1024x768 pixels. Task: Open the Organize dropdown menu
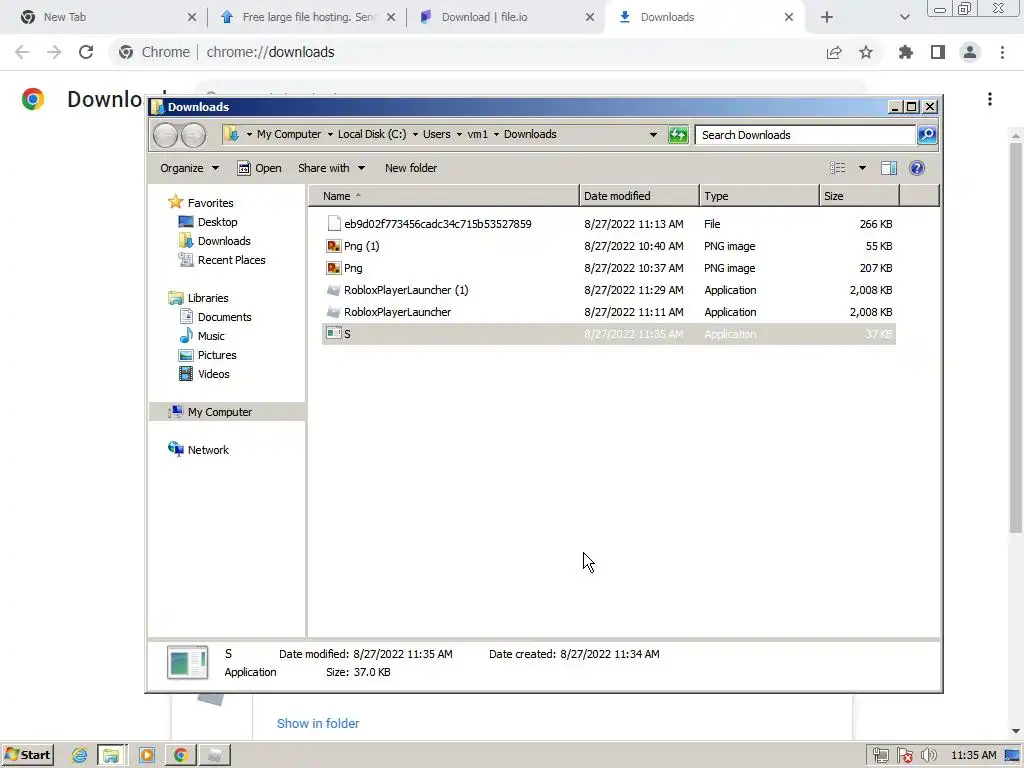189,168
